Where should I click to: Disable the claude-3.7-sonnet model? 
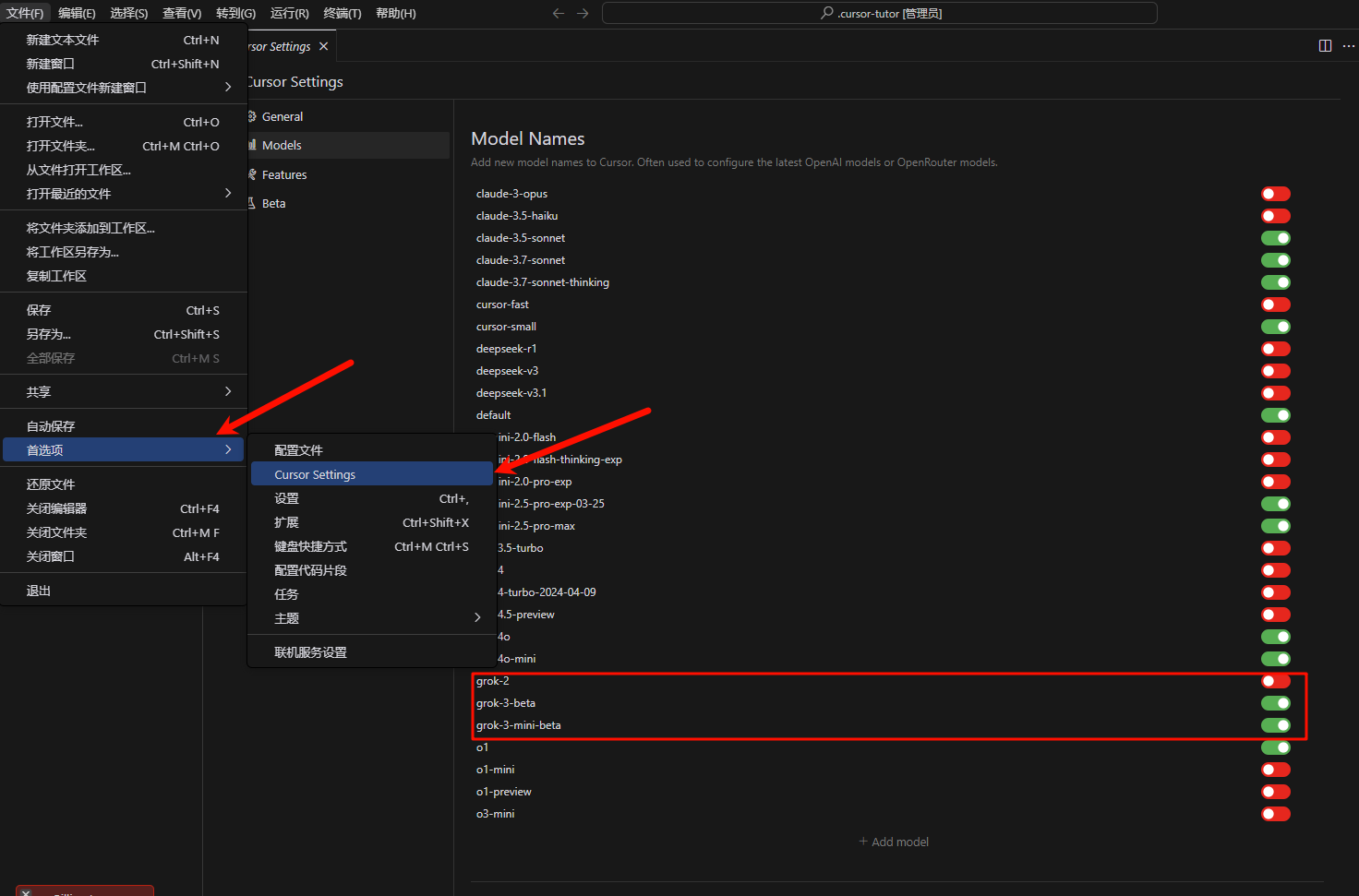[x=1276, y=260]
